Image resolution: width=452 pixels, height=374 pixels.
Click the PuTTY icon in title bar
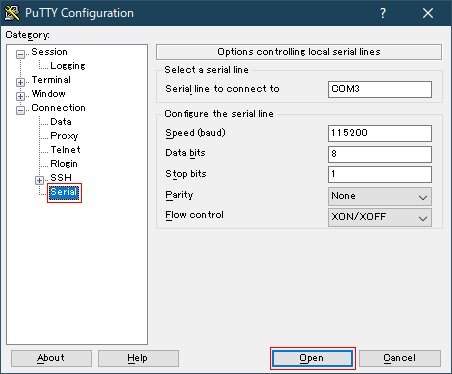pyautogui.click(x=12, y=13)
